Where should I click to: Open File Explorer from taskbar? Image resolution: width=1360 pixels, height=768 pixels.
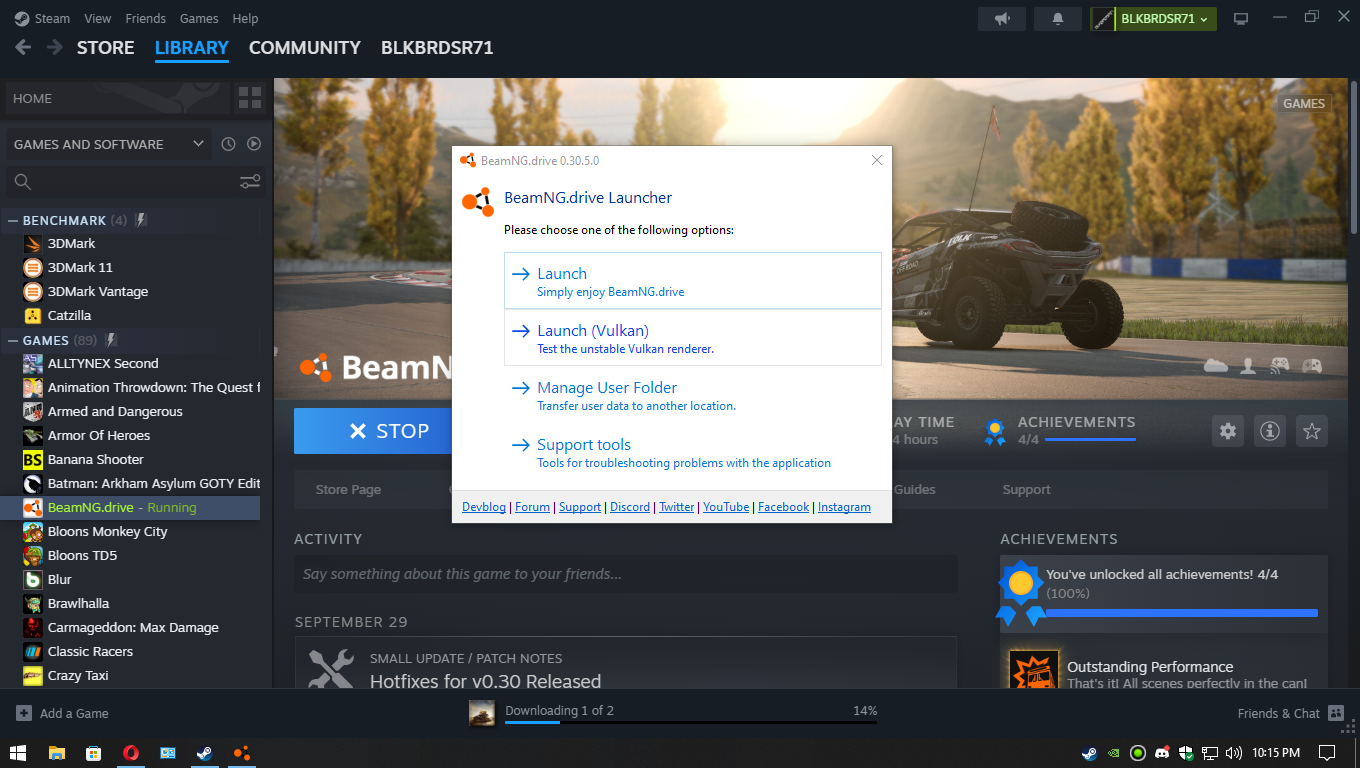point(57,752)
